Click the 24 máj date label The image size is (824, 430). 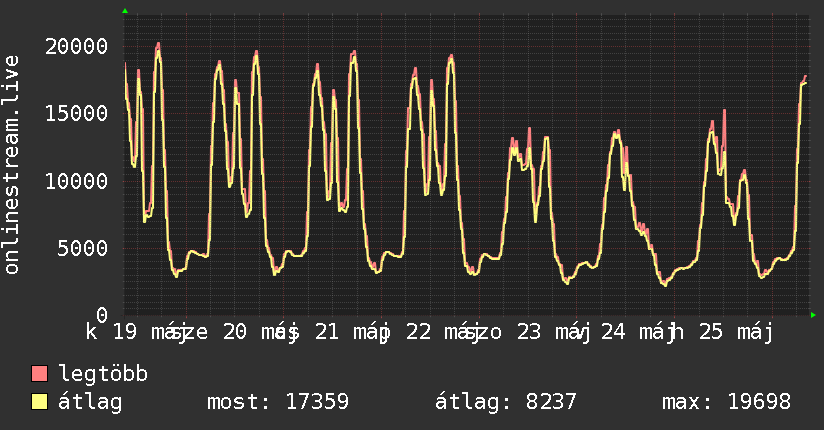[638, 333]
